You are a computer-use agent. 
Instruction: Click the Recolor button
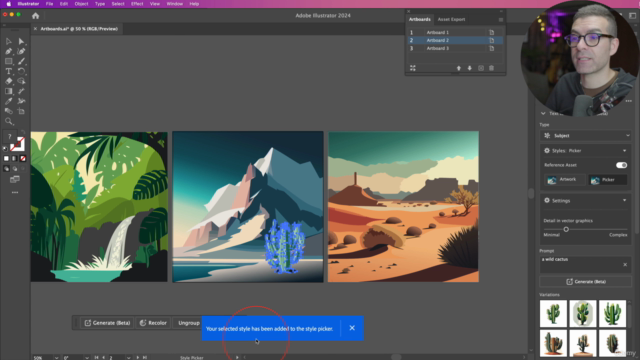tap(153, 323)
